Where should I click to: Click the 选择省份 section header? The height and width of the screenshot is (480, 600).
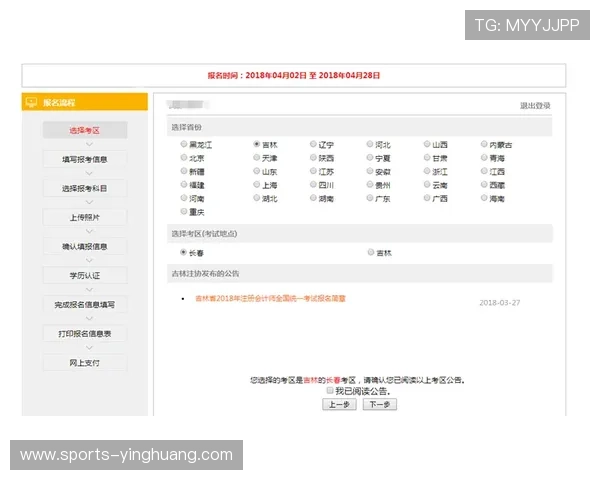point(360,127)
